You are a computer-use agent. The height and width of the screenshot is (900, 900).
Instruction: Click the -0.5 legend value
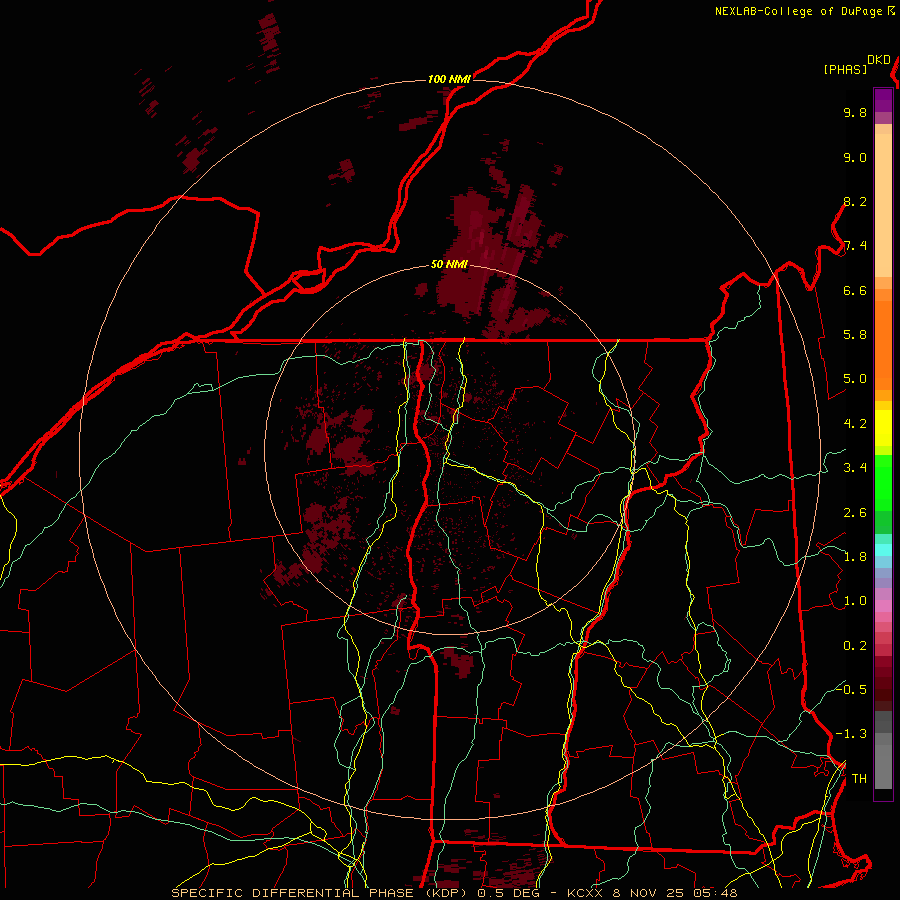pyautogui.click(x=852, y=690)
